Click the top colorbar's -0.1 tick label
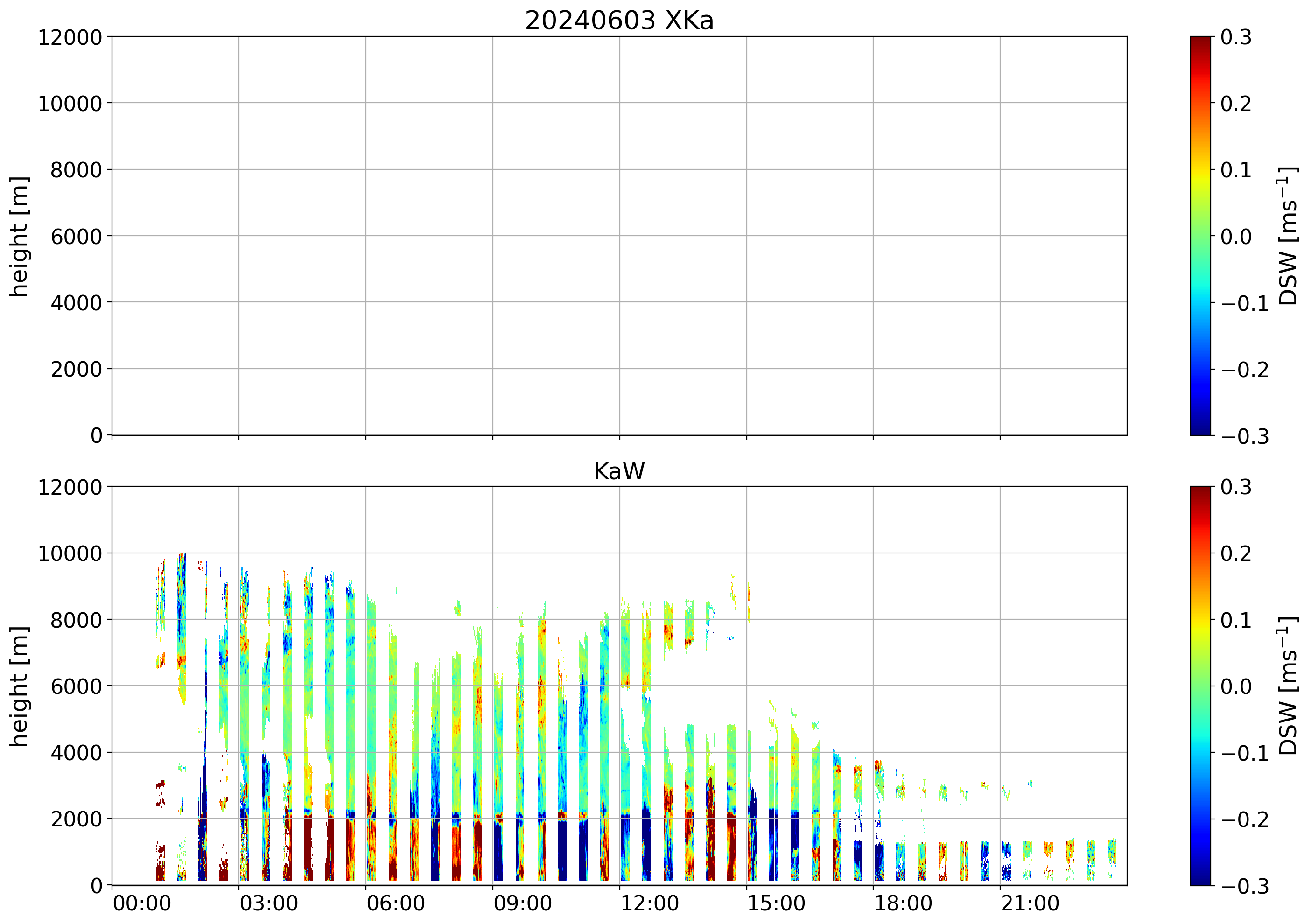Viewport: 1311px width, 924px height. coord(1244,303)
